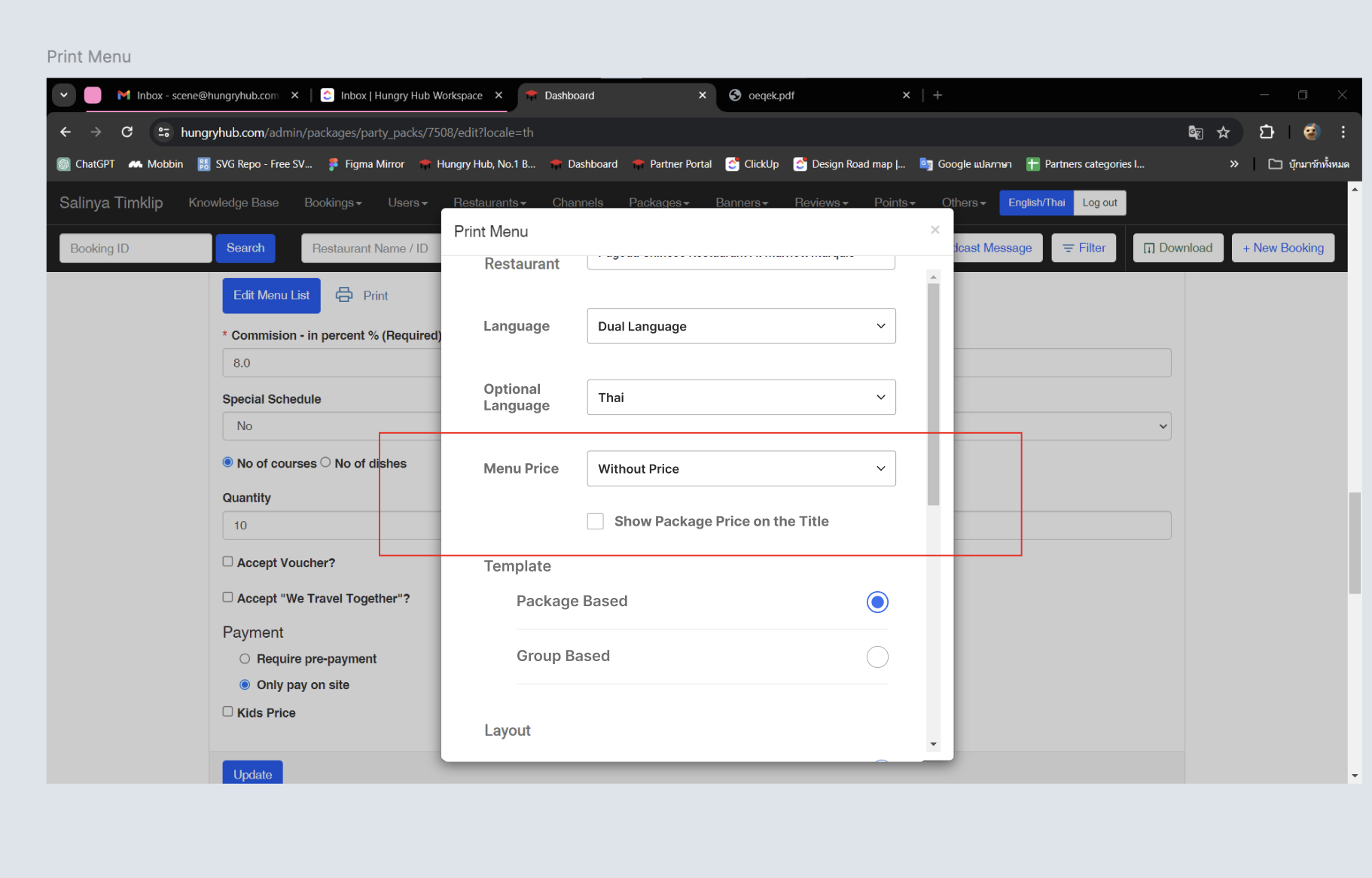Click the printer icon next to Print
The image size is (1372, 878).
(x=344, y=295)
